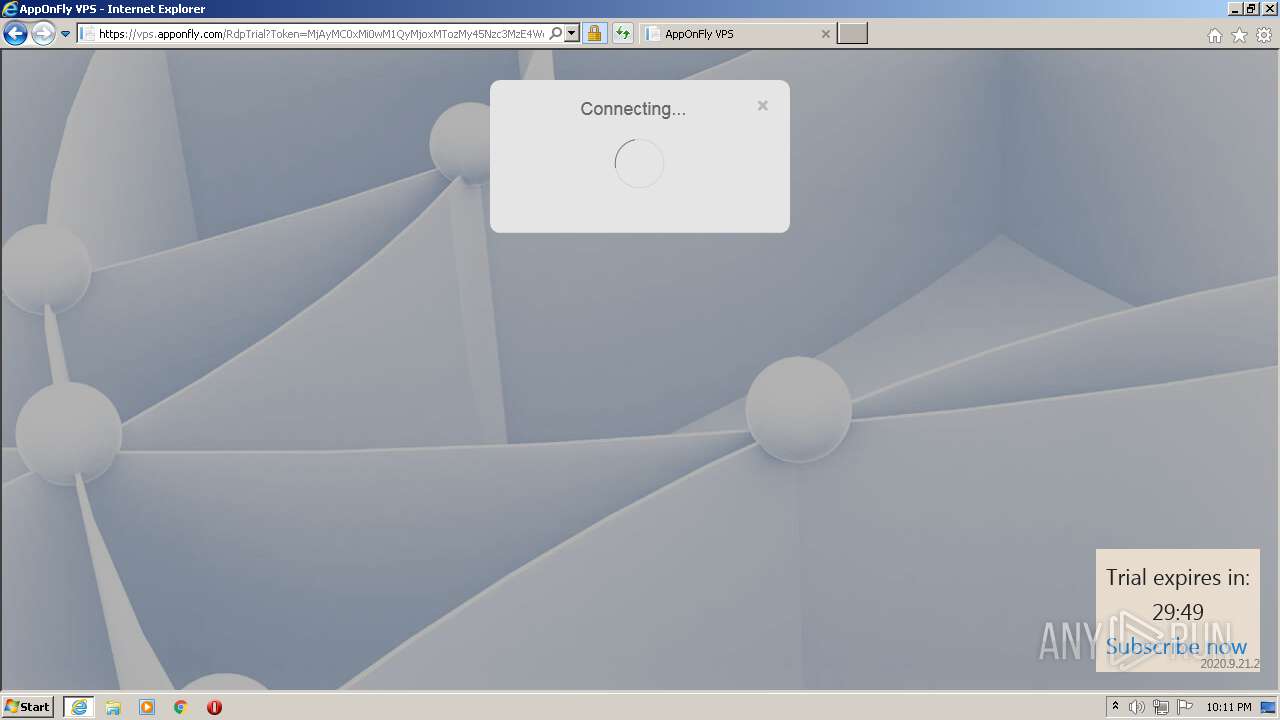Image resolution: width=1280 pixels, height=720 pixels.
Task: Expand the address bar autocomplete dropdown
Action: [572, 33]
